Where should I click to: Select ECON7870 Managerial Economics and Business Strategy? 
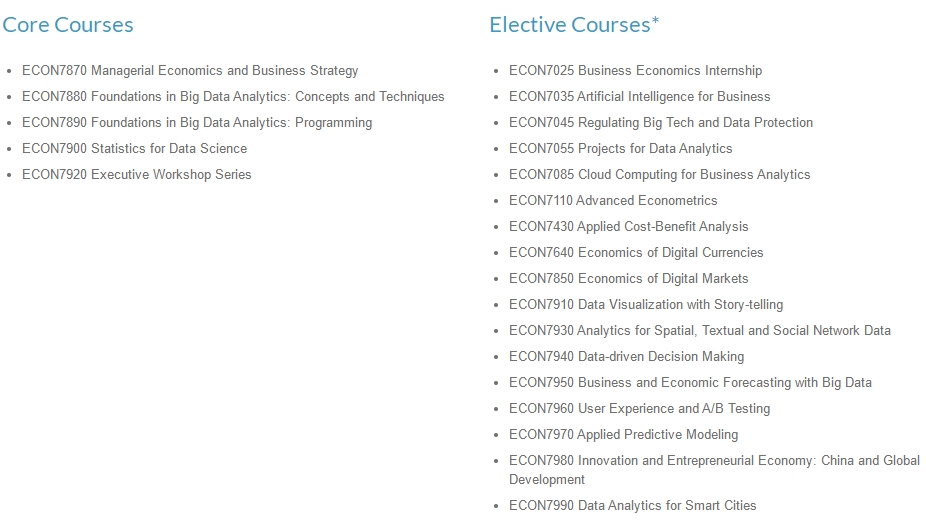[x=190, y=71]
